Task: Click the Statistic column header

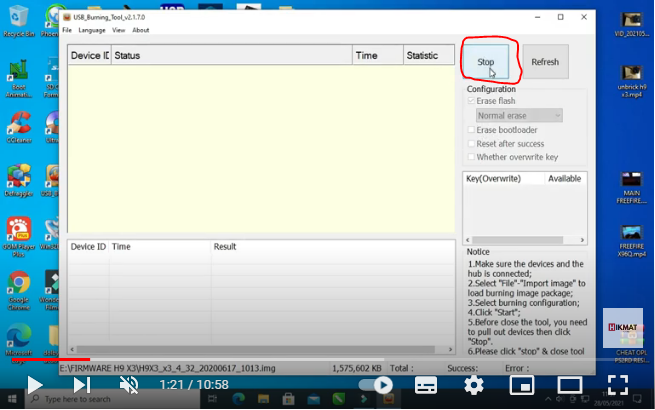Action: (x=429, y=55)
